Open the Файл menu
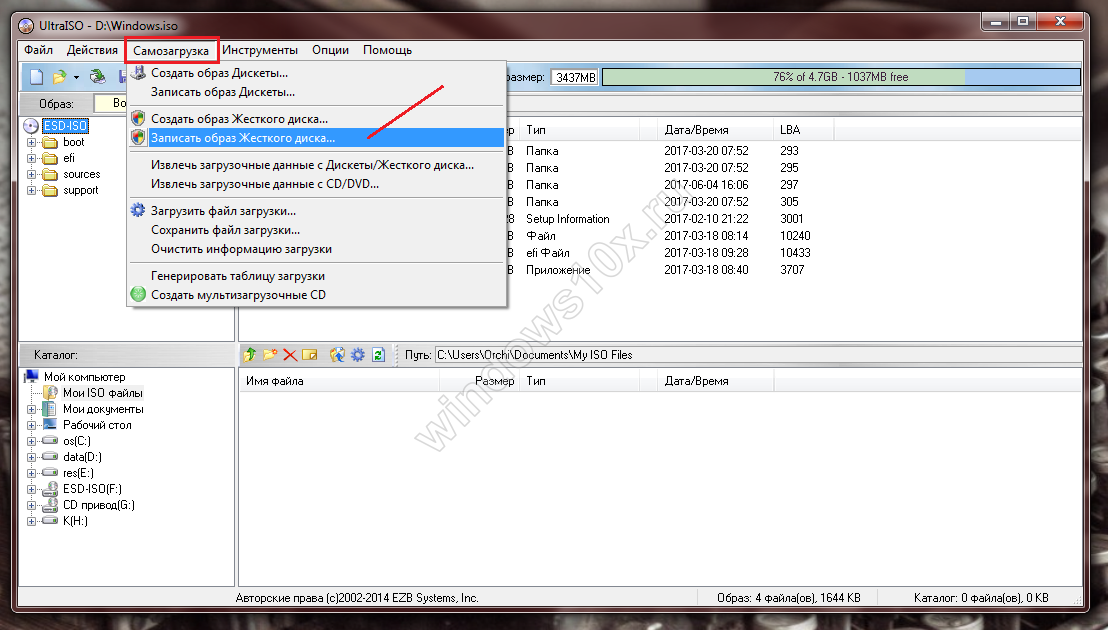The height and width of the screenshot is (630, 1108). [x=38, y=50]
